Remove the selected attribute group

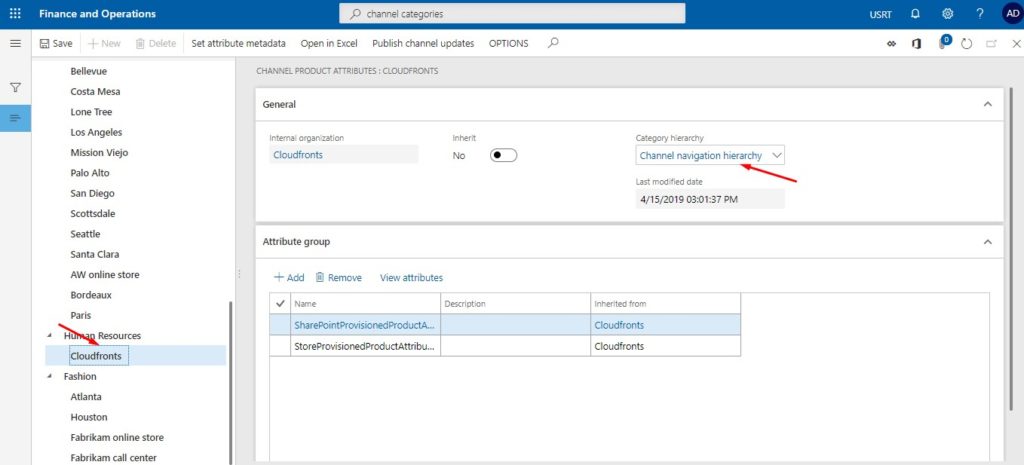(x=338, y=278)
